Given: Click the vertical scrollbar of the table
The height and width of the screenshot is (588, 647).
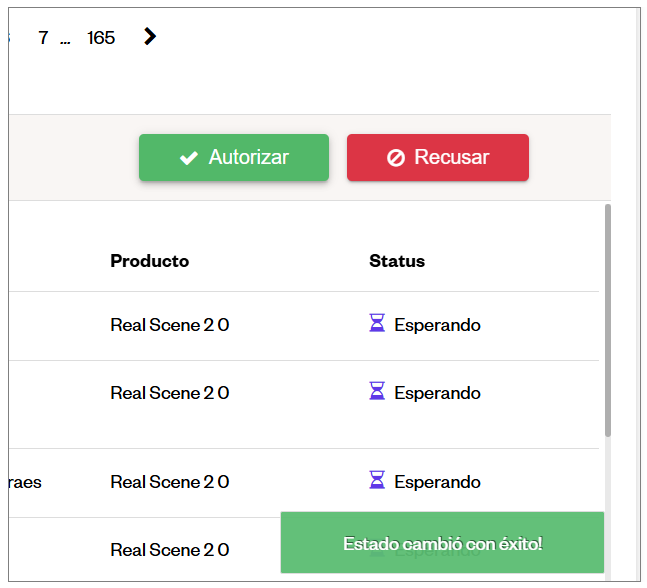Looking at the screenshot, I should [608, 320].
